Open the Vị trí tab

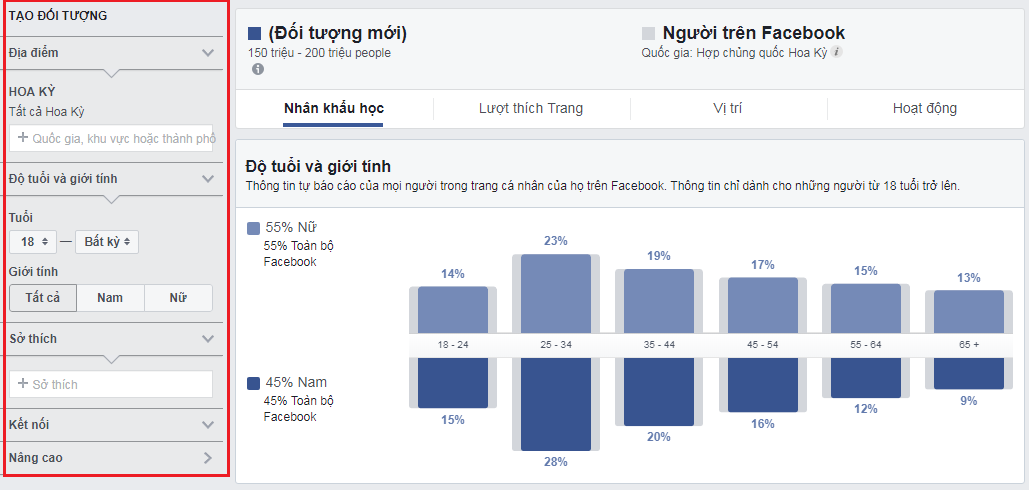[727, 108]
